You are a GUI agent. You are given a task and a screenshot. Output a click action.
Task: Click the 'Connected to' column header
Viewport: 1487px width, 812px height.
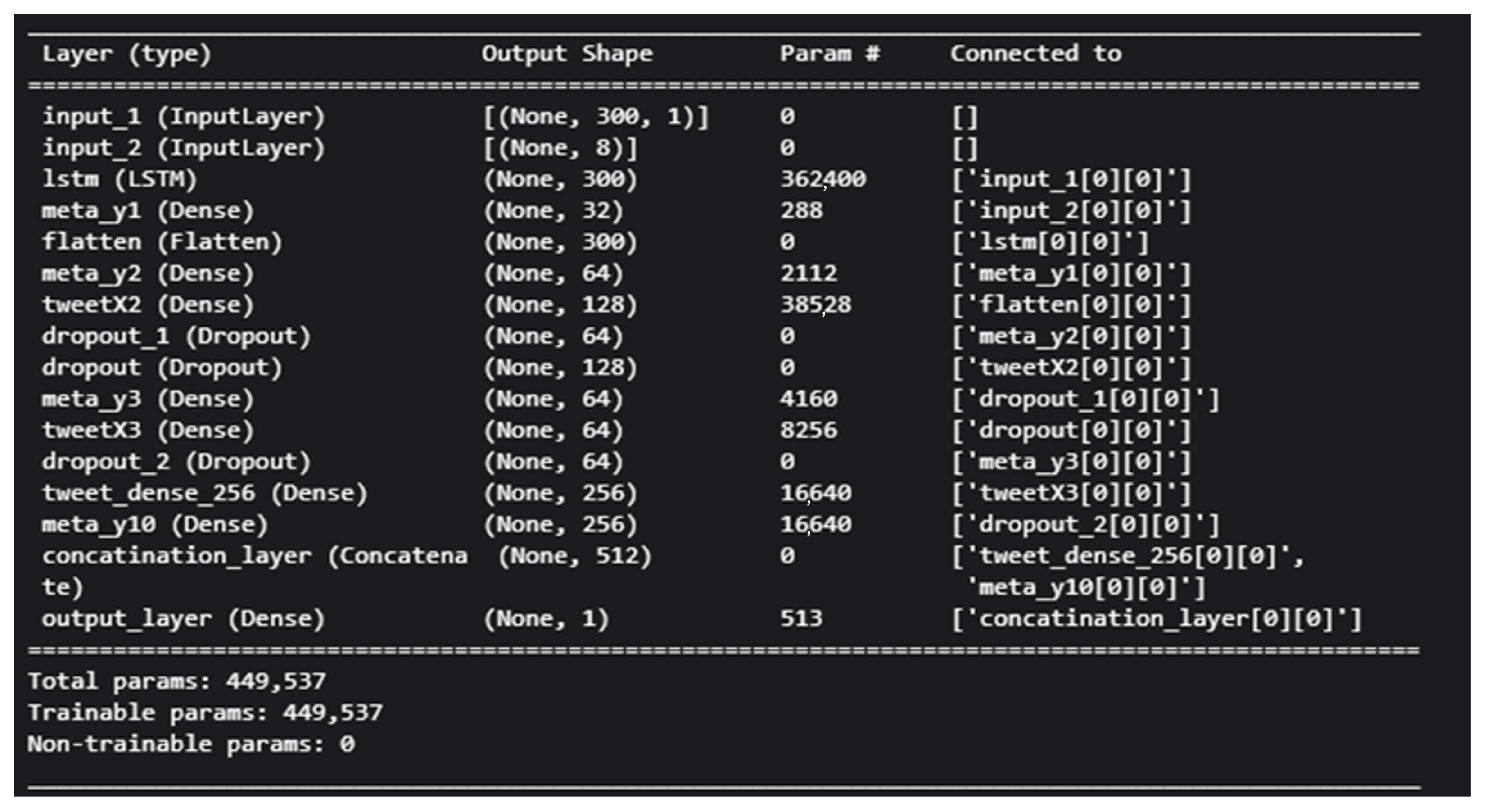point(1036,54)
